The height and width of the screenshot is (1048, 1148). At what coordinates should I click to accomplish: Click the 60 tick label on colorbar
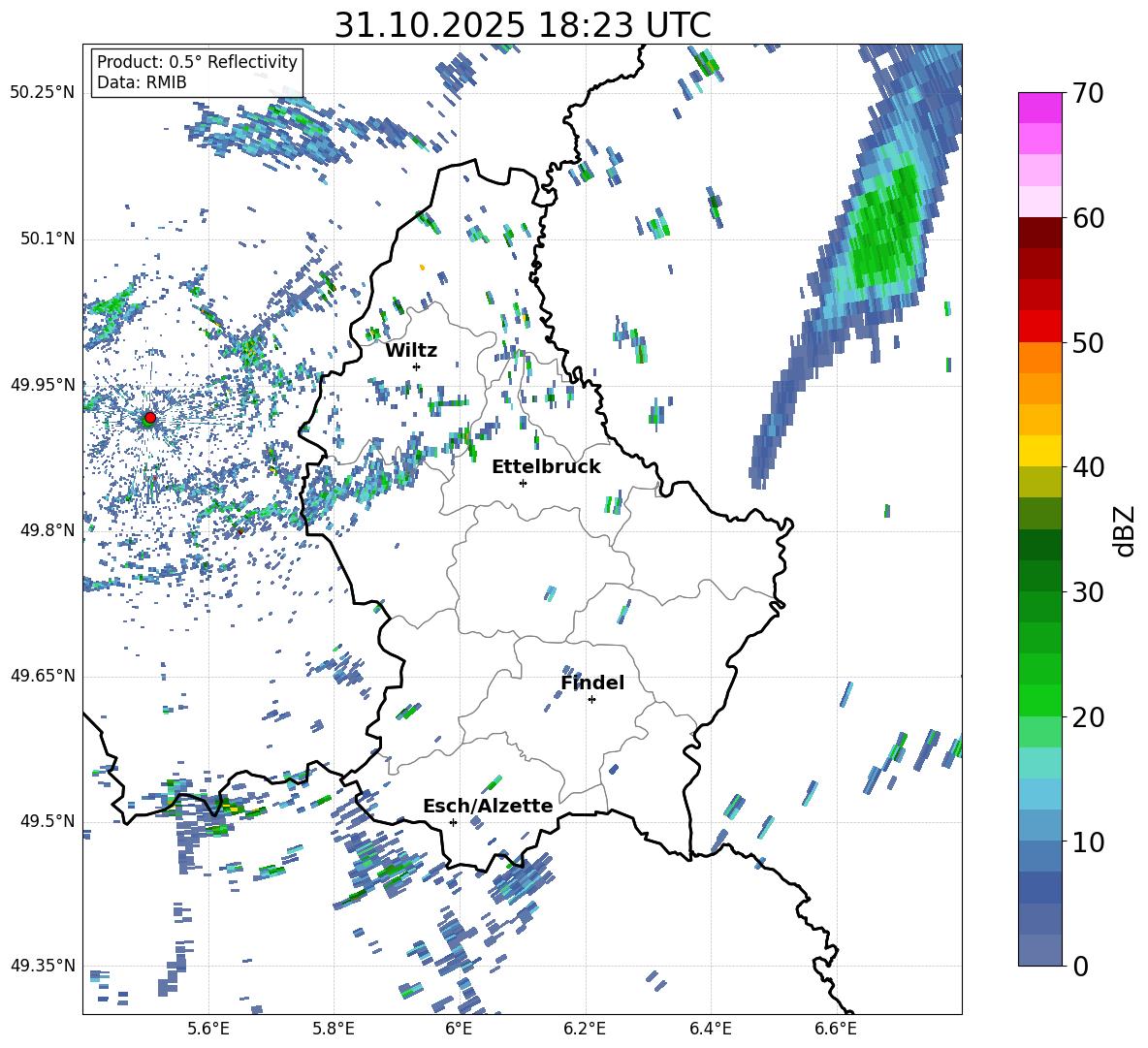click(1088, 218)
